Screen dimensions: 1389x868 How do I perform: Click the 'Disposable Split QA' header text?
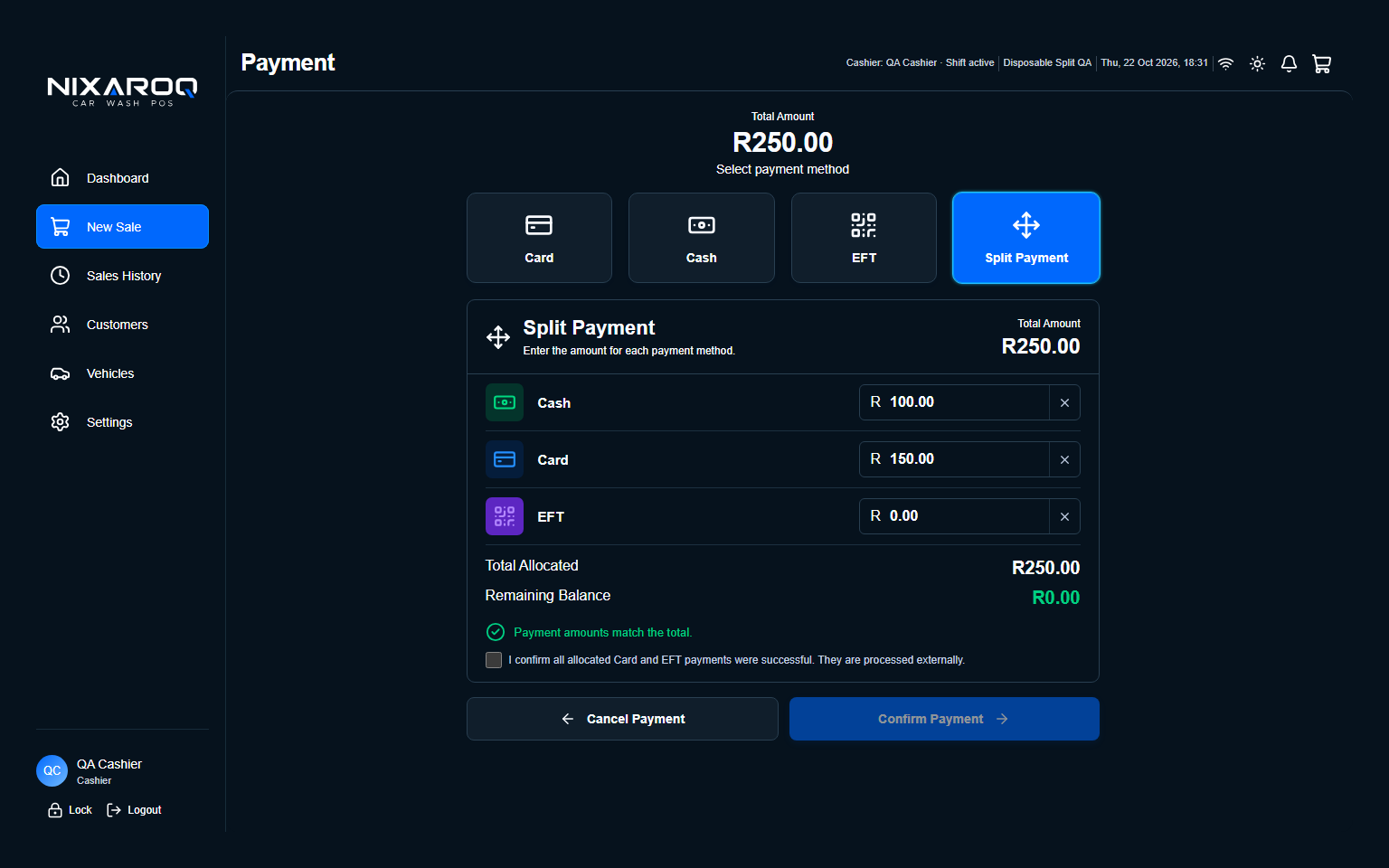[x=1047, y=63]
